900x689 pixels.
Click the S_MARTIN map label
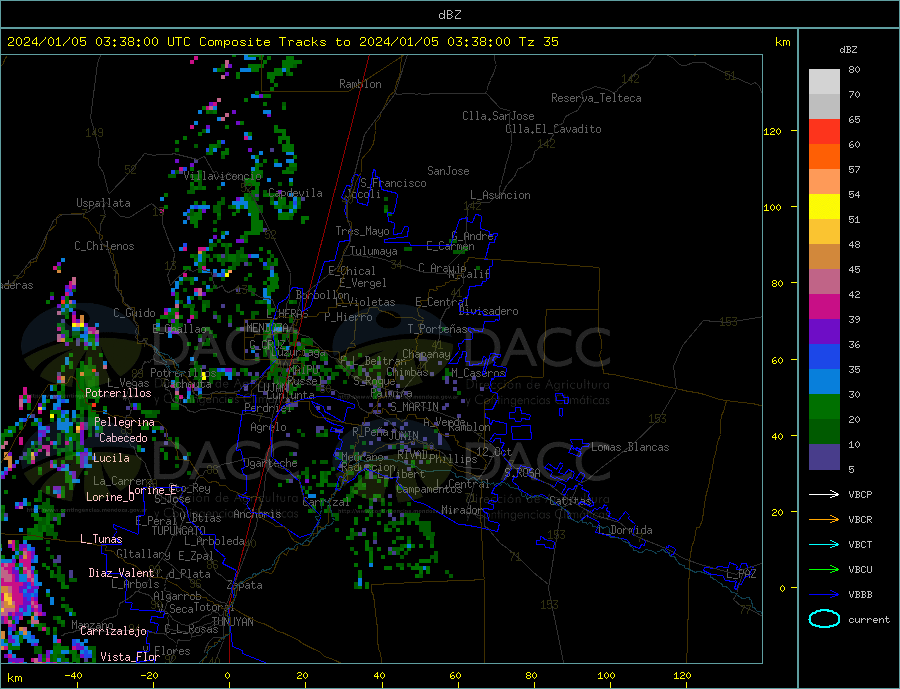pos(414,407)
